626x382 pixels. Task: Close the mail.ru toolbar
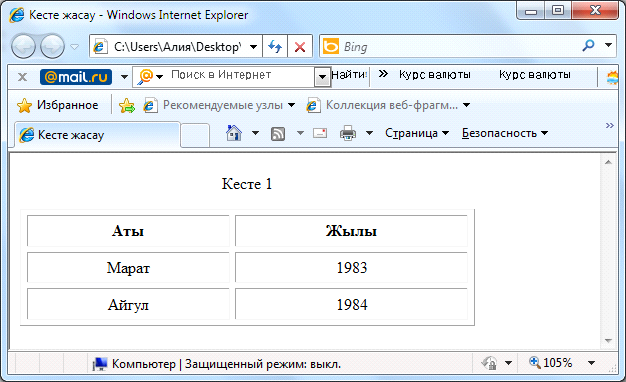pyautogui.click(x=22, y=77)
